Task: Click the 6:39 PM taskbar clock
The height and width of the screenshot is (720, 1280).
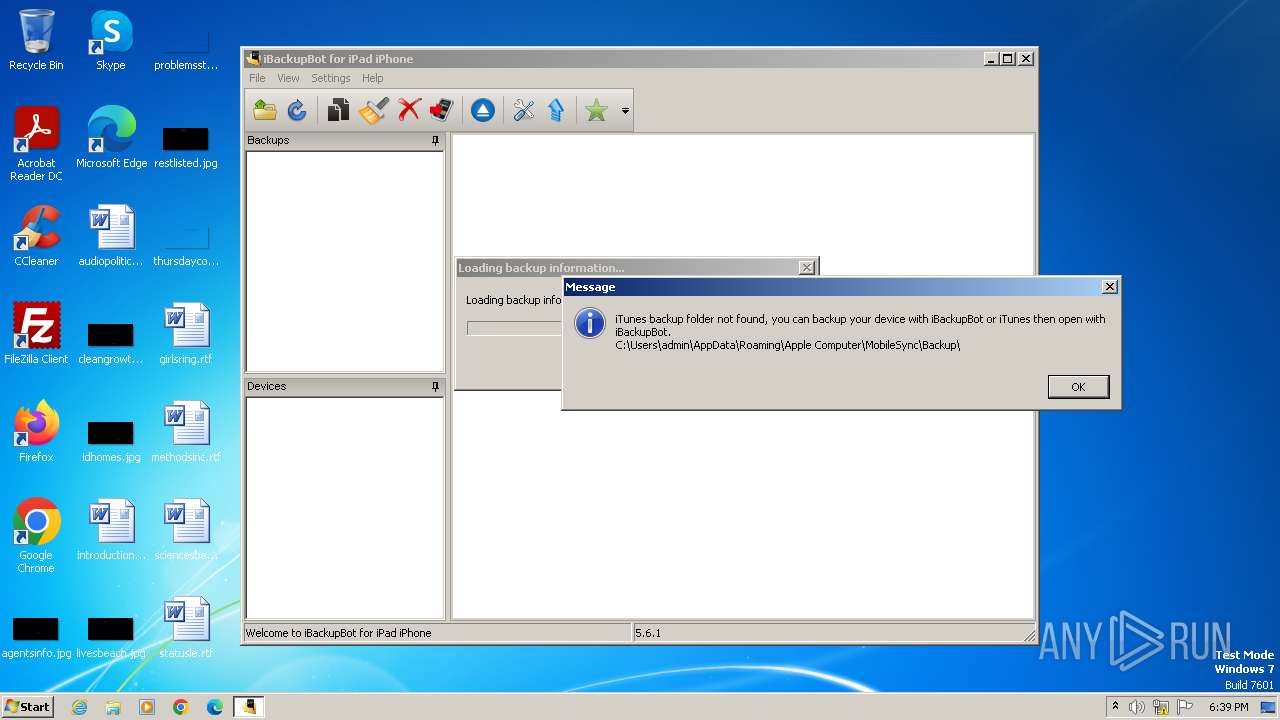Action: pos(1228,707)
